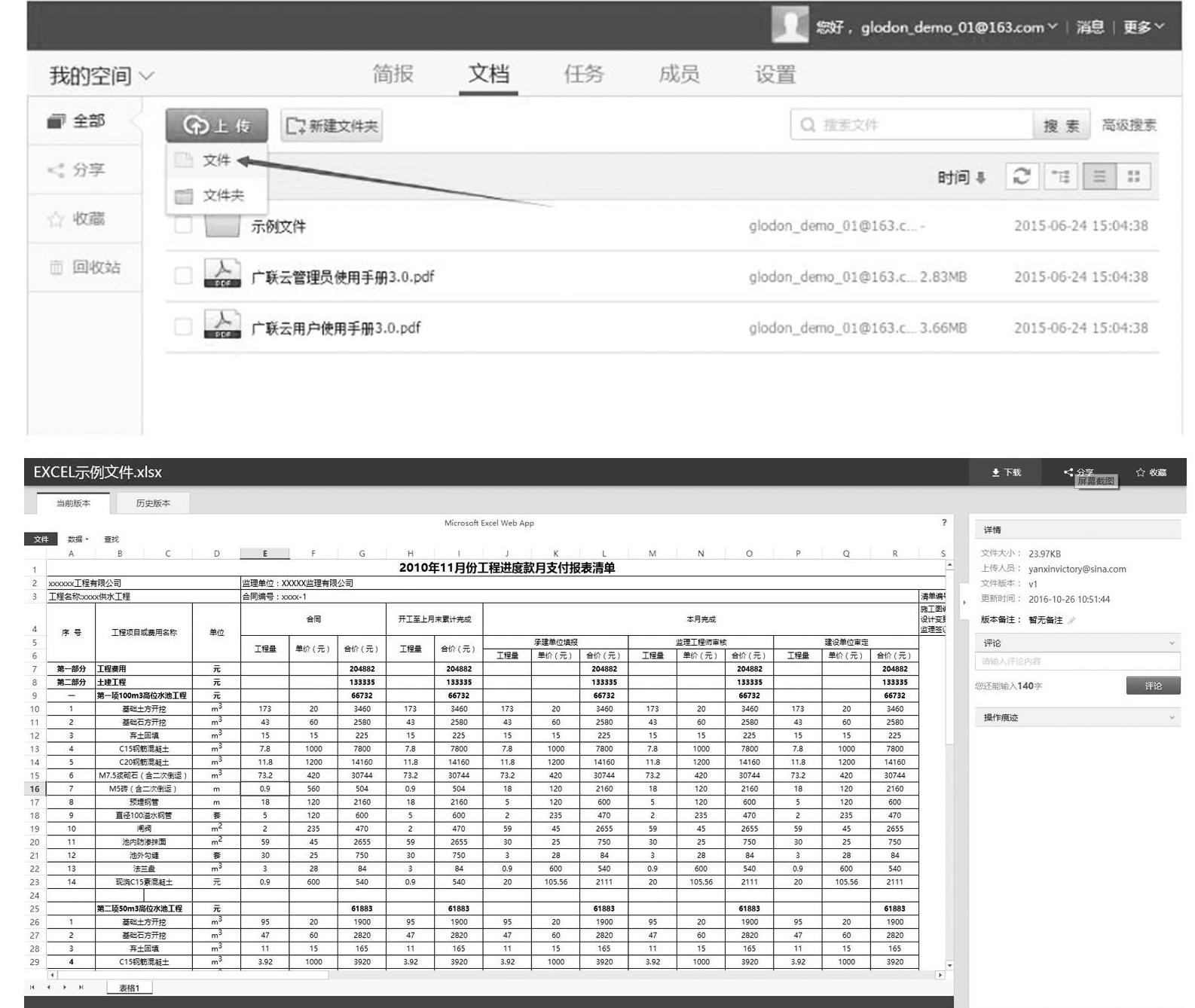Share the Excel file with 分享
The image size is (1195, 1008).
point(1078,472)
